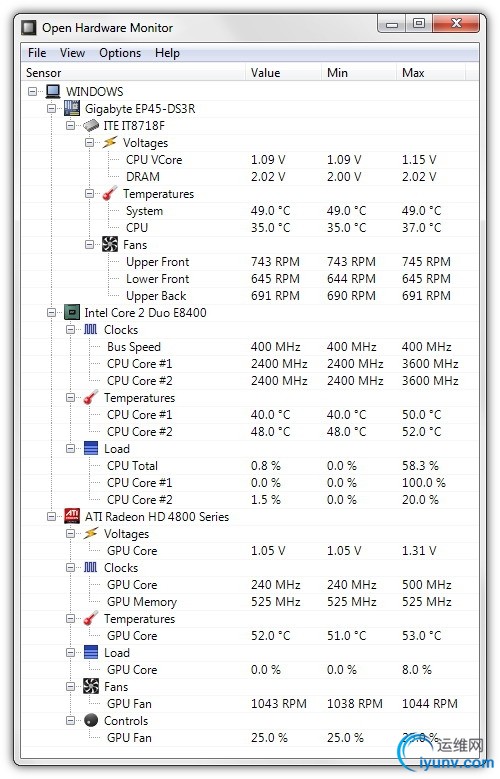Click the Value column header
This screenshot has width=500, height=779.
[283, 73]
